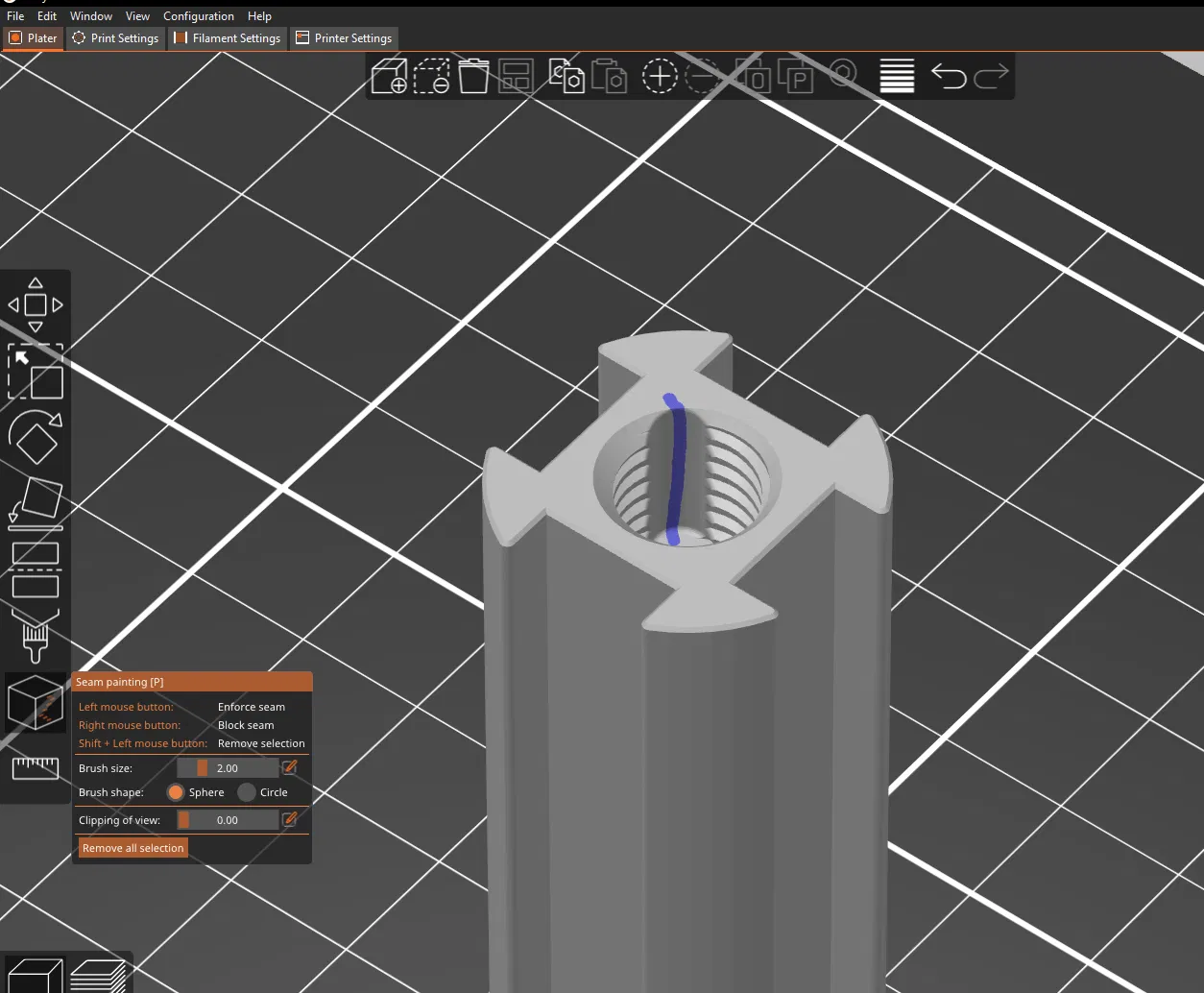Image resolution: width=1204 pixels, height=993 pixels.
Task: Open the View menu
Action: (x=137, y=16)
